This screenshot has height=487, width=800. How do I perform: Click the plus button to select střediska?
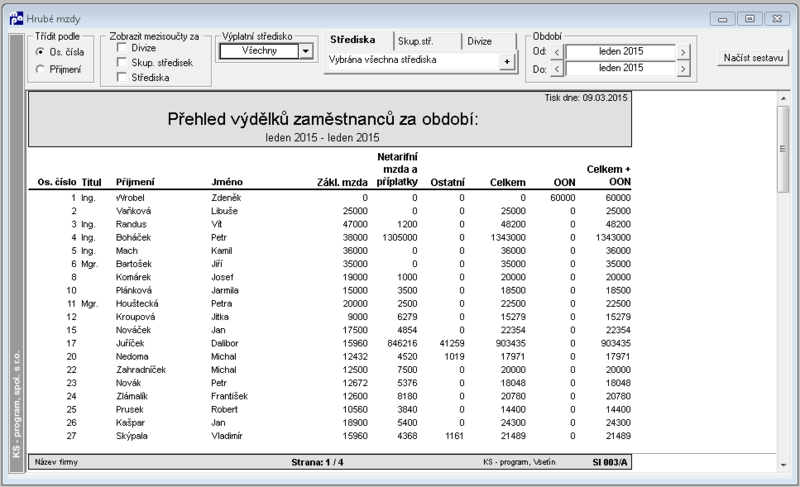507,62
